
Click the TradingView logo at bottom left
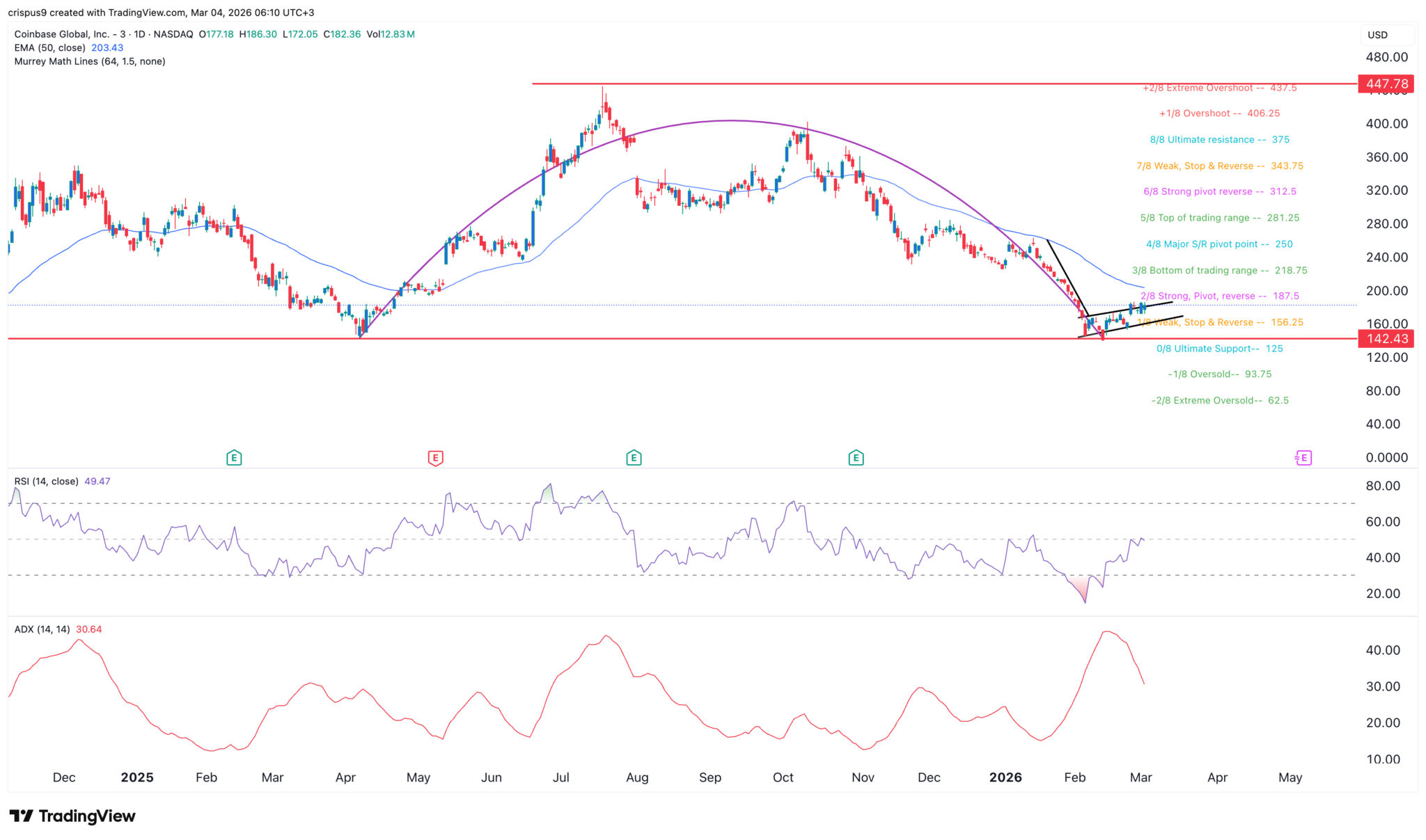tap(72, 816)
